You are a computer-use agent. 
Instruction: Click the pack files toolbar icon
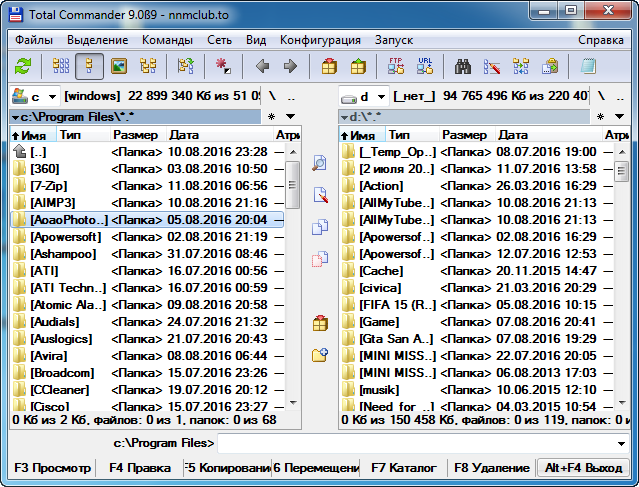coord(329,66)
